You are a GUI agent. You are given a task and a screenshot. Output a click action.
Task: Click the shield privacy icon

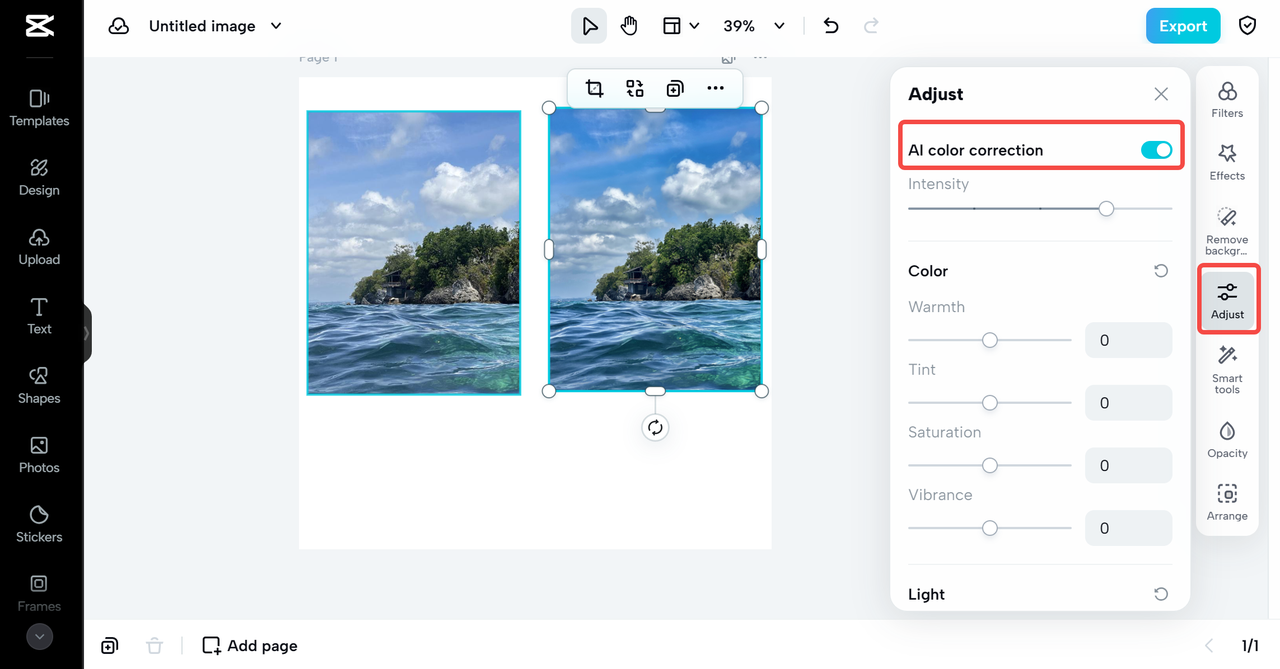[1247, 26]
